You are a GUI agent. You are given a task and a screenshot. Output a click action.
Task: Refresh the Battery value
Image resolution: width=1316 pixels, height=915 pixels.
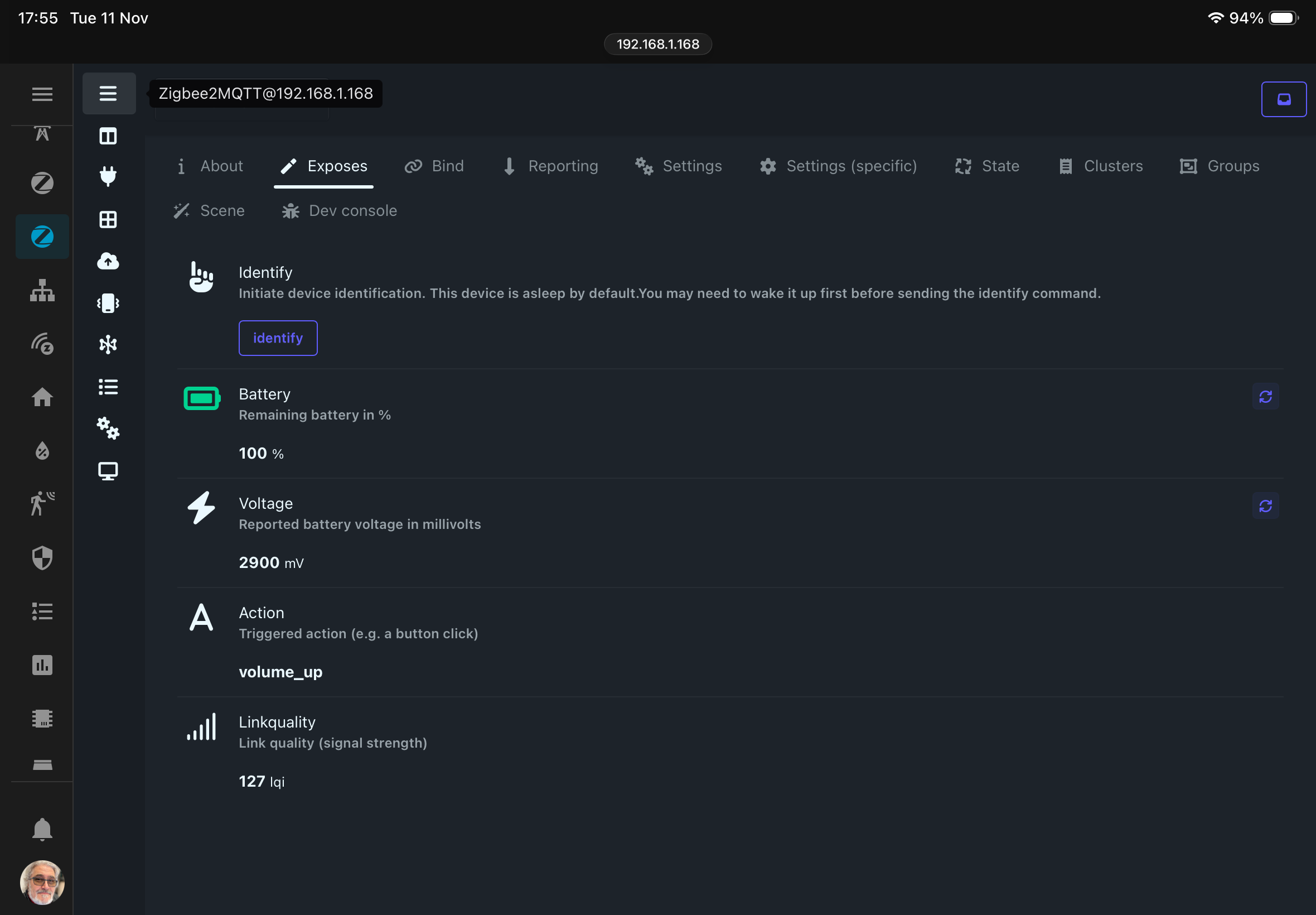[1265, 397]
